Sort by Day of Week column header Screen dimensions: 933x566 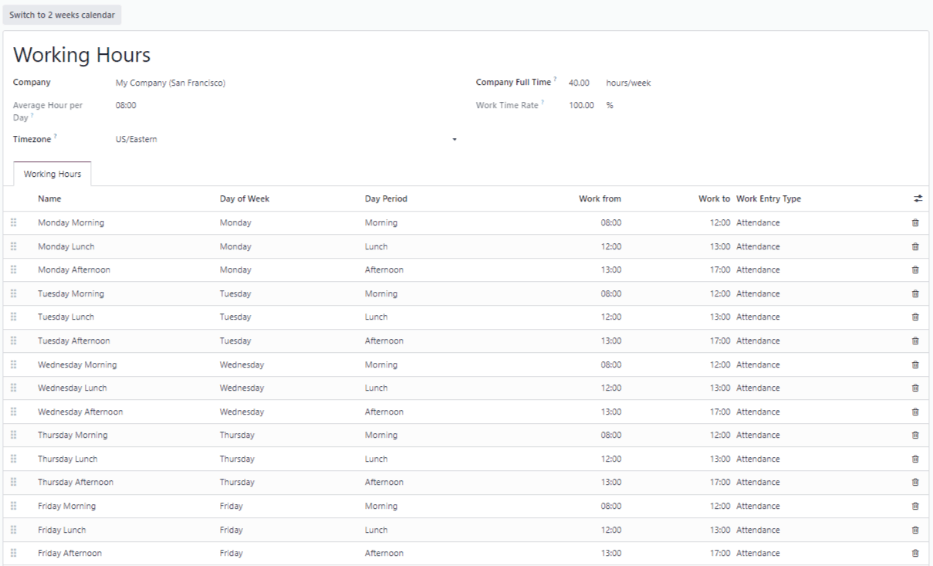(244, 199)
